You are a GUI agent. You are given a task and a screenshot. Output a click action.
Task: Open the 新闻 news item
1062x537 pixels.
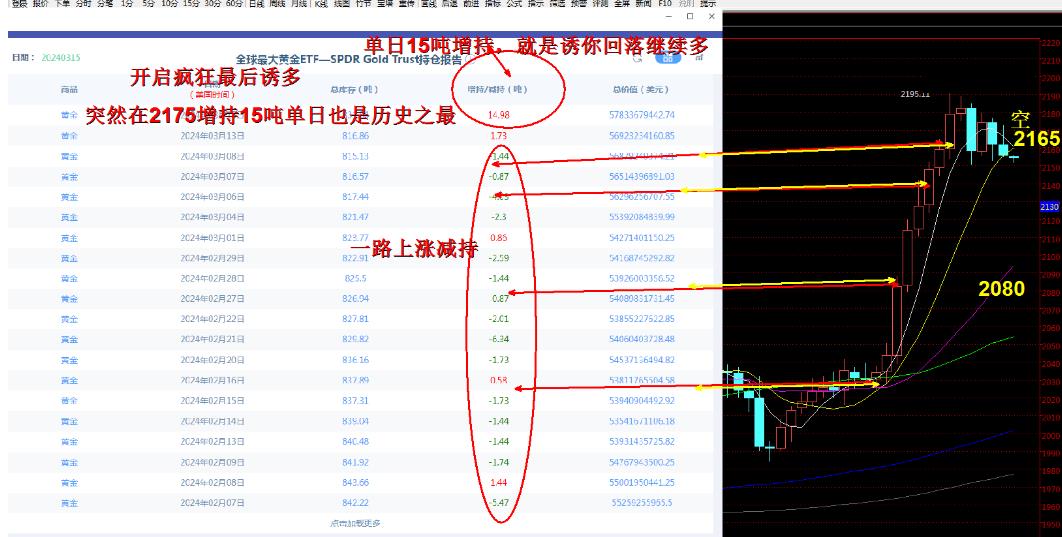pos(643,3)
